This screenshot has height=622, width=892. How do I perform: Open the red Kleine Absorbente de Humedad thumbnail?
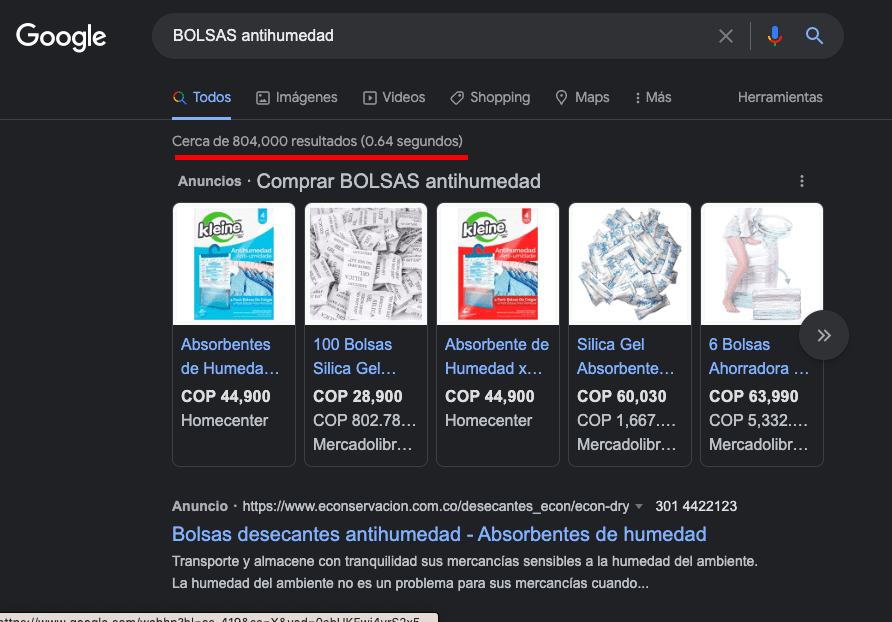click(x=498, y=264)
